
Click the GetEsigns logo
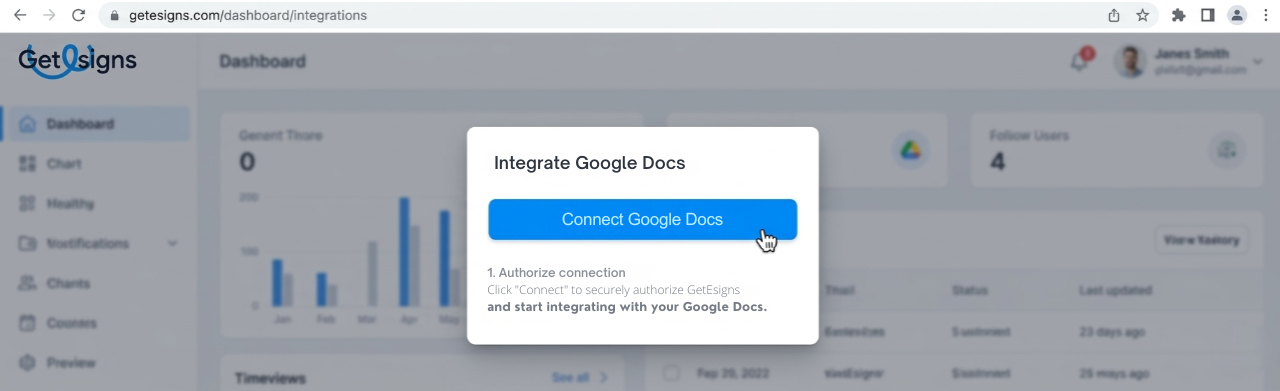click(x=77, y=60)
